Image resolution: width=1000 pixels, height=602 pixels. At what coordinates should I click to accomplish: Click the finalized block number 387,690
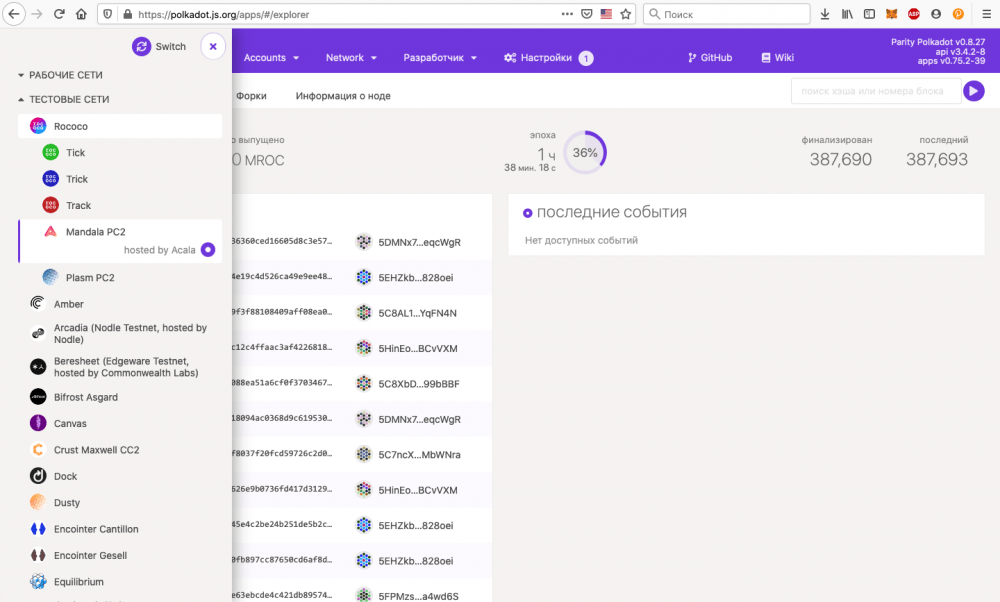[841, 159]
